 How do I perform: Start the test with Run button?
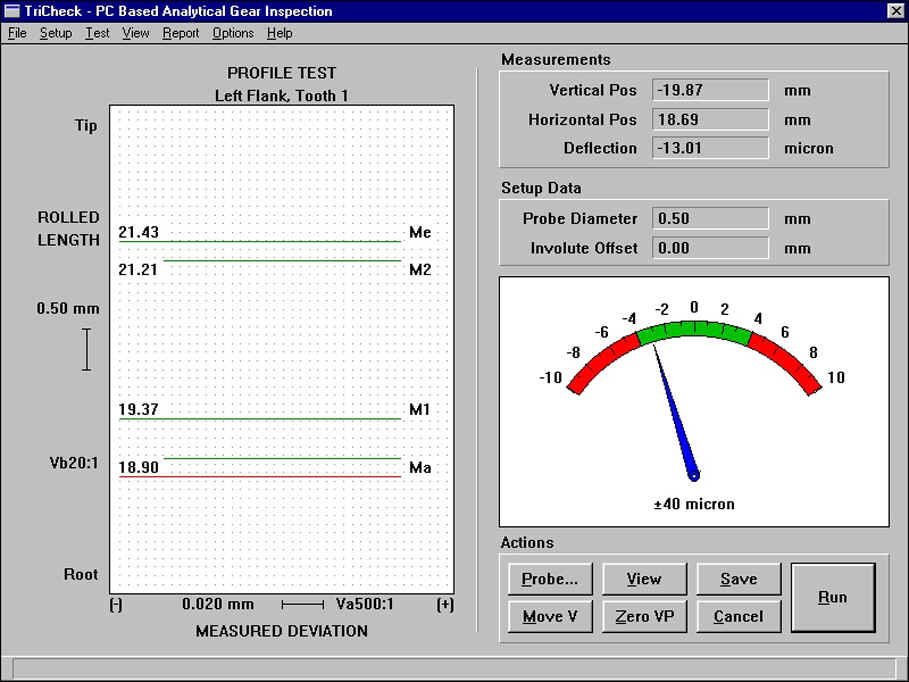tap(833, 597)
